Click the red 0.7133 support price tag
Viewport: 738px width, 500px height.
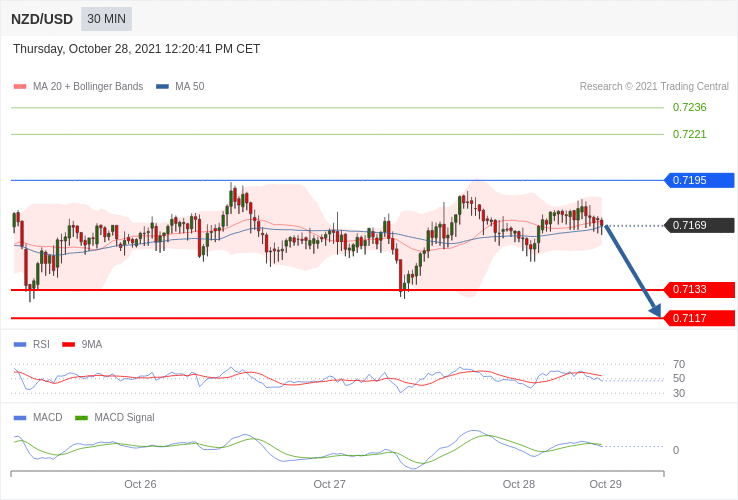click(699, 290)
